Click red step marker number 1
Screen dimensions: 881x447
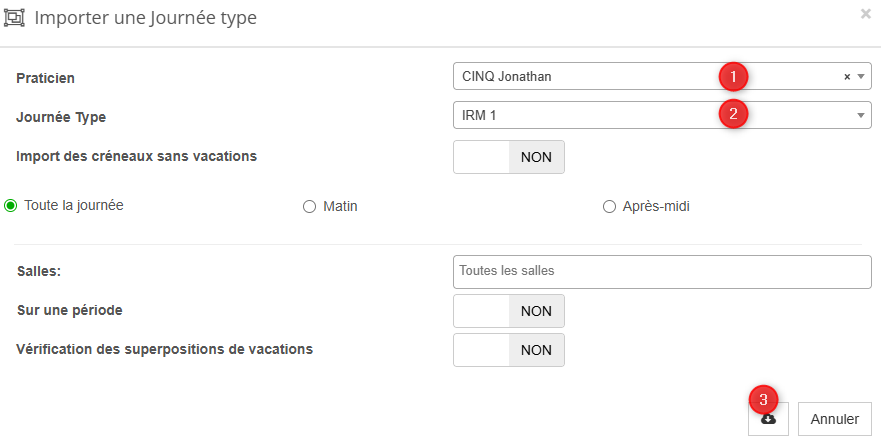click(x=734, y=76)
